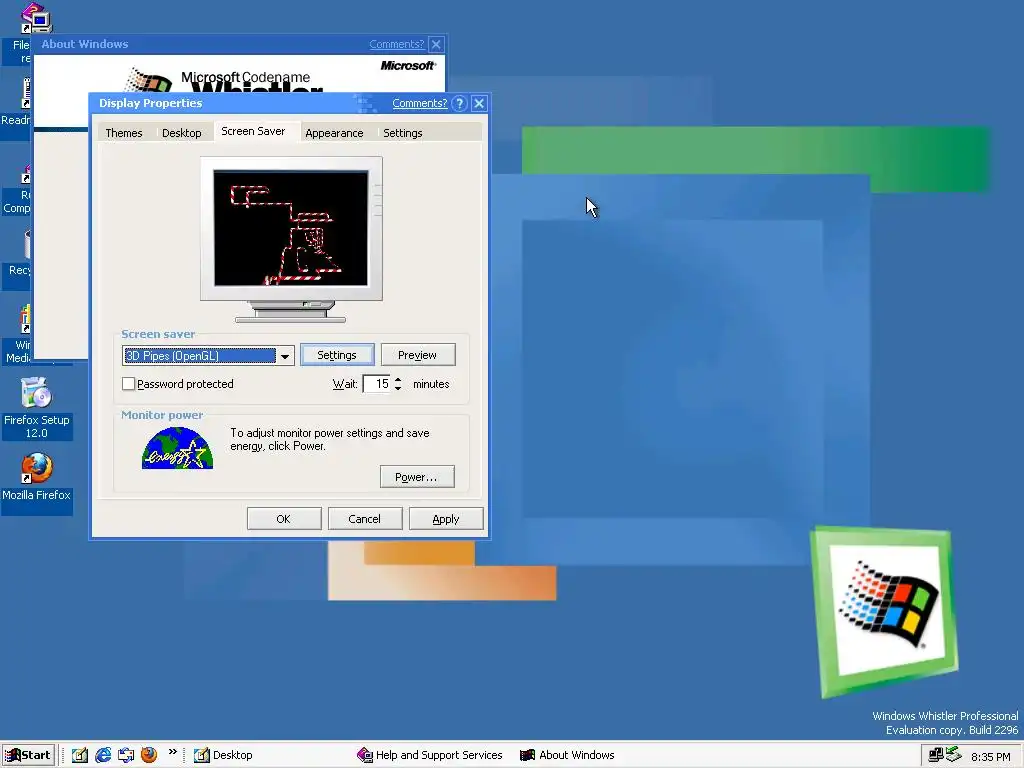Click the Comments link in Display Properties

(x=419, y=103)
